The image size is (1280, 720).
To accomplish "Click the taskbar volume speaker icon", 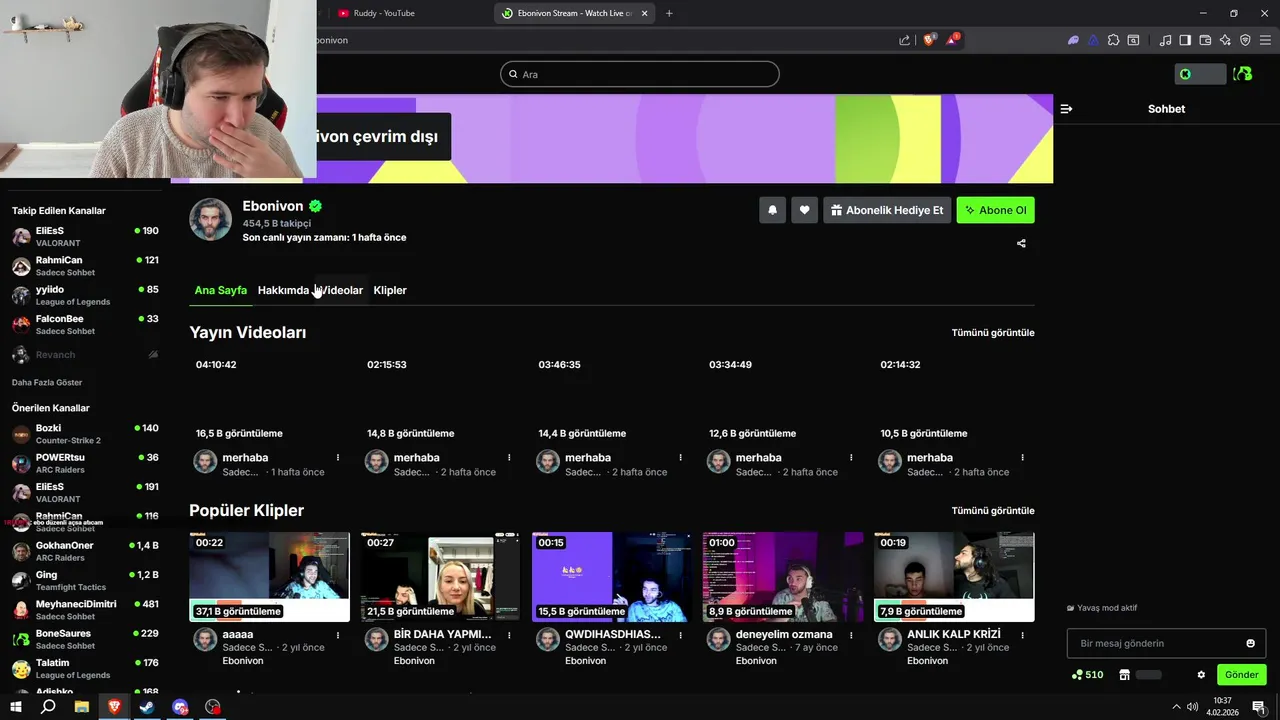I will [x=1194, y=707].
